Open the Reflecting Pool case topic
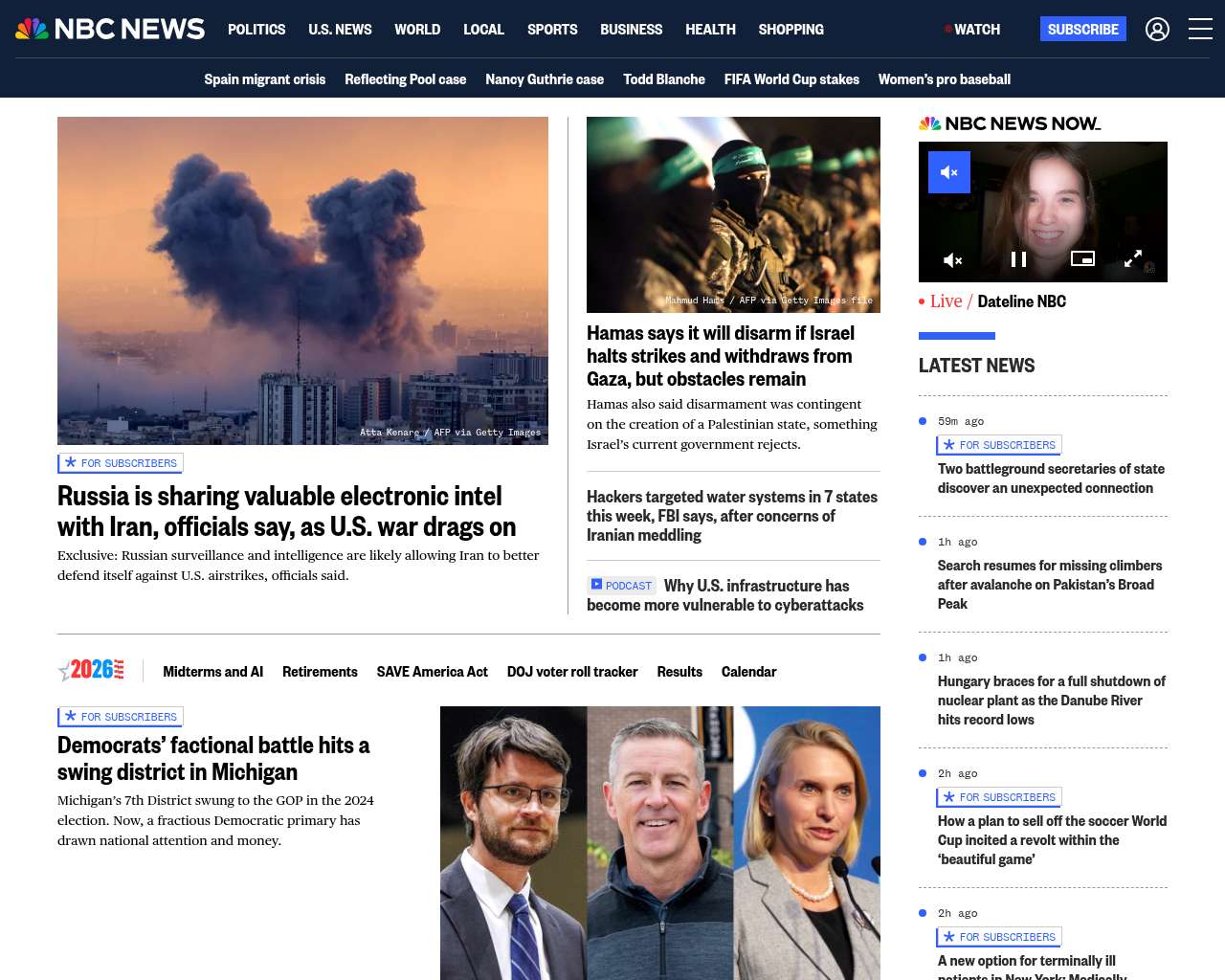This screenshot has height=980, width=1225. (406, 79)
